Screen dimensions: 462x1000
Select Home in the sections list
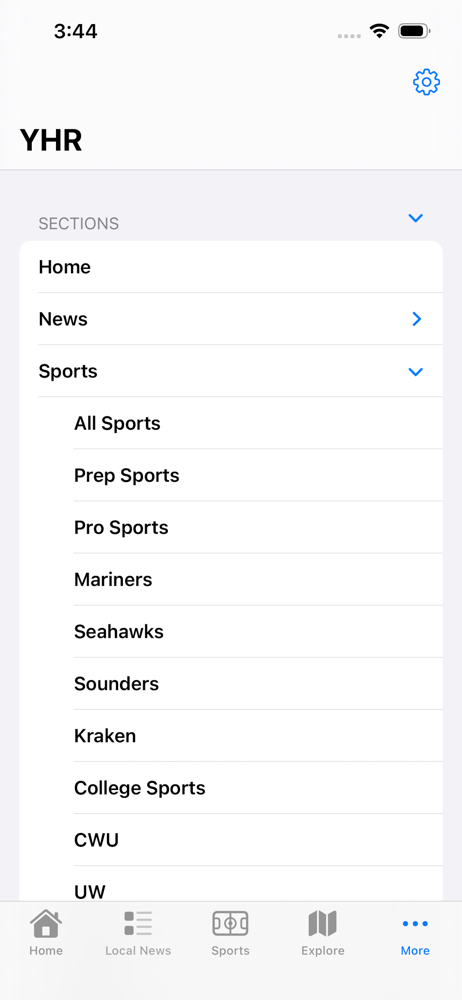(231, 267)
